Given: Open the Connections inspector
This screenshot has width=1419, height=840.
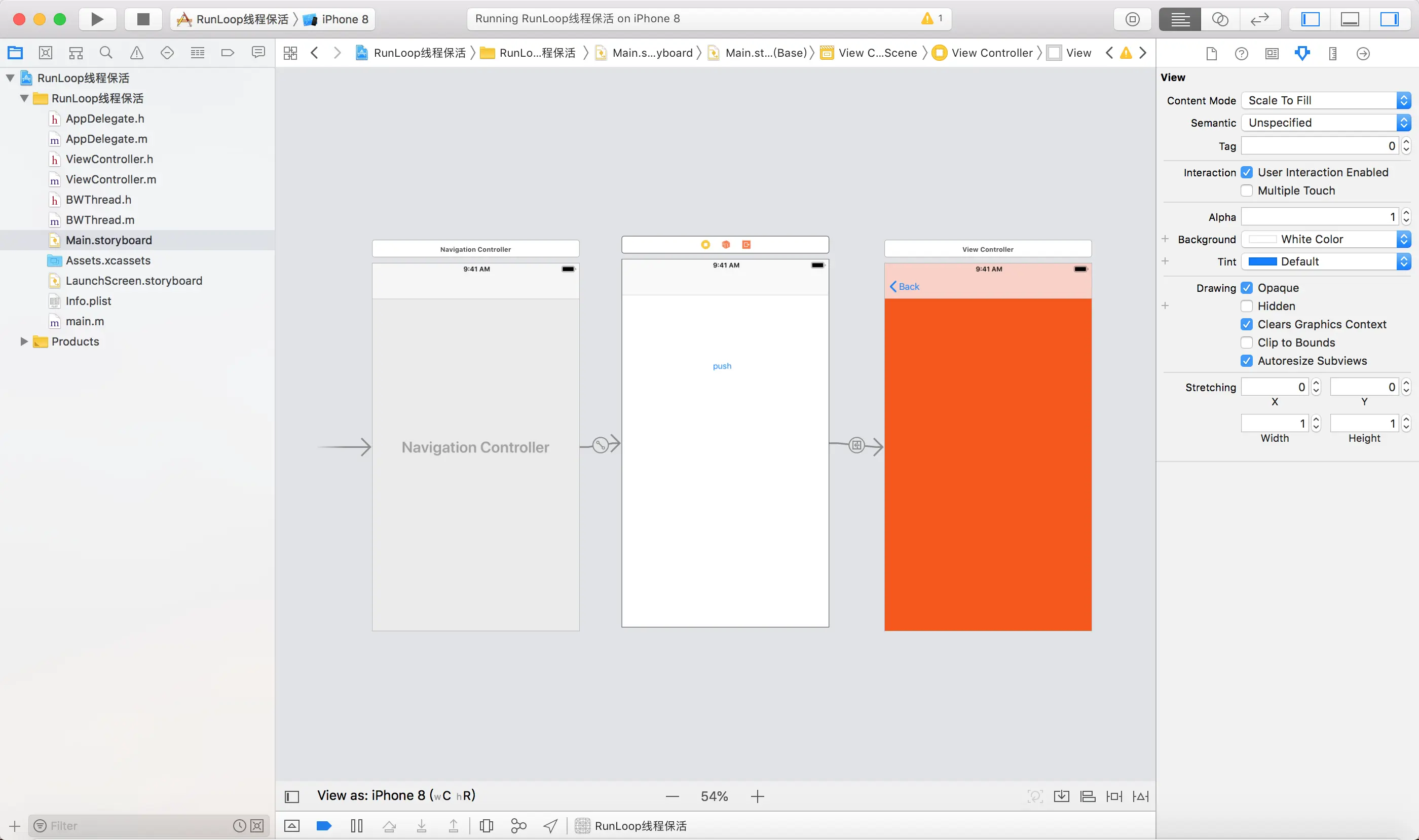Looking at the screenshot, I should [1363, 53].
